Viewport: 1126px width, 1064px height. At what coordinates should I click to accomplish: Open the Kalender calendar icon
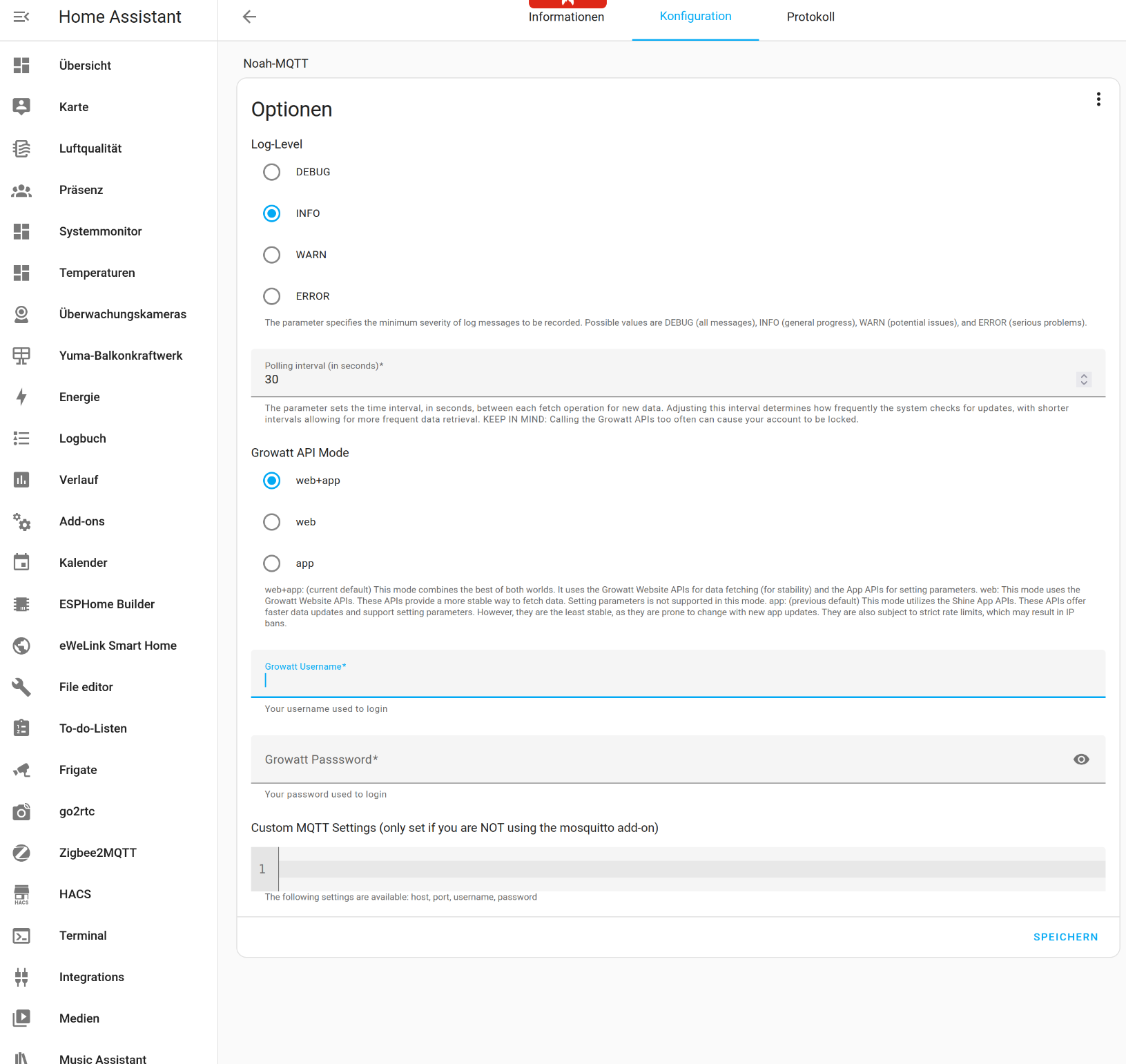pyautogui.click(x=21, y=563)
